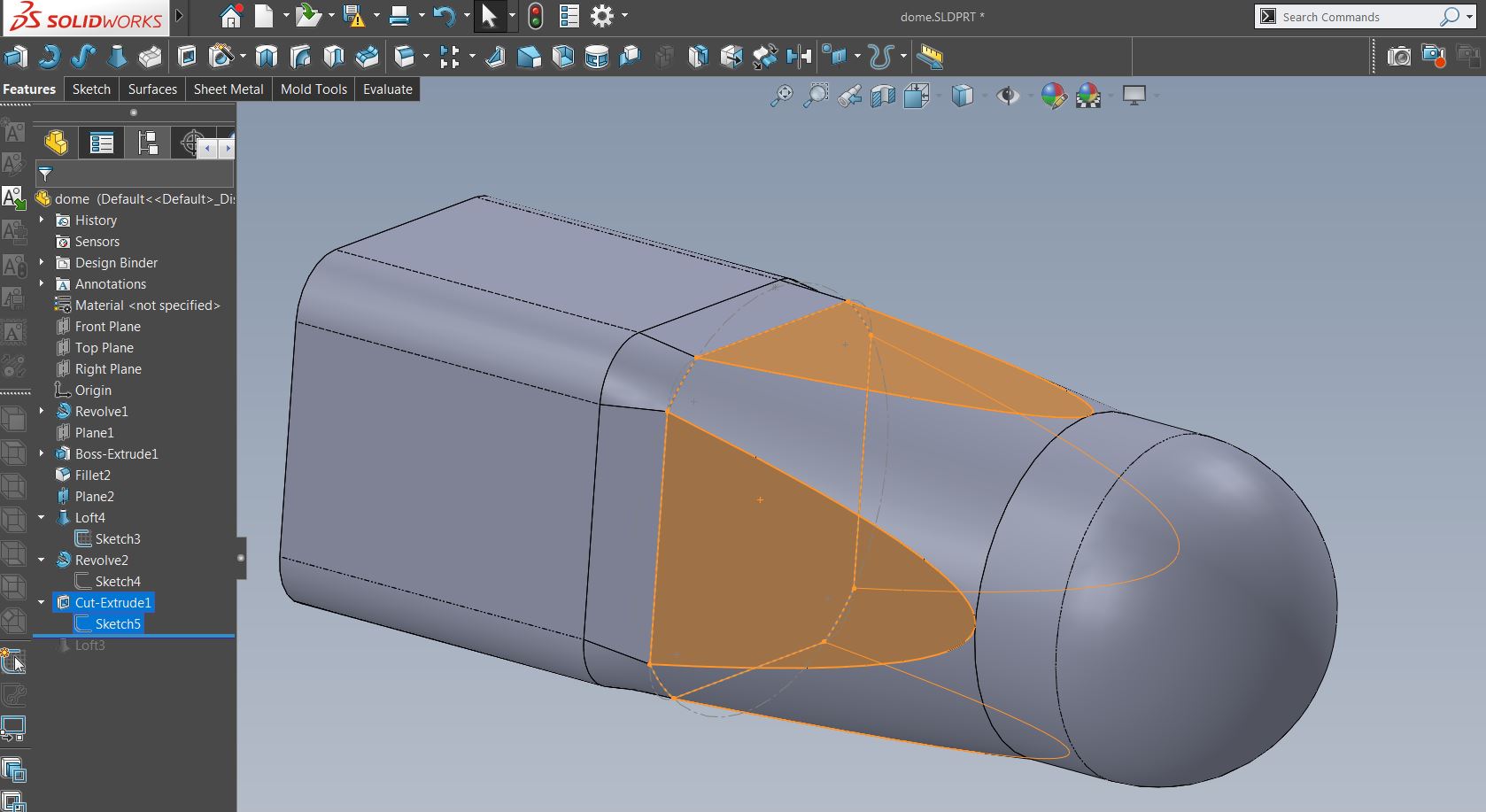The height and width of the screenshot is (812, 1486).
Task: Select the Revolved Boss/Base tool
Action: [50, 58]
